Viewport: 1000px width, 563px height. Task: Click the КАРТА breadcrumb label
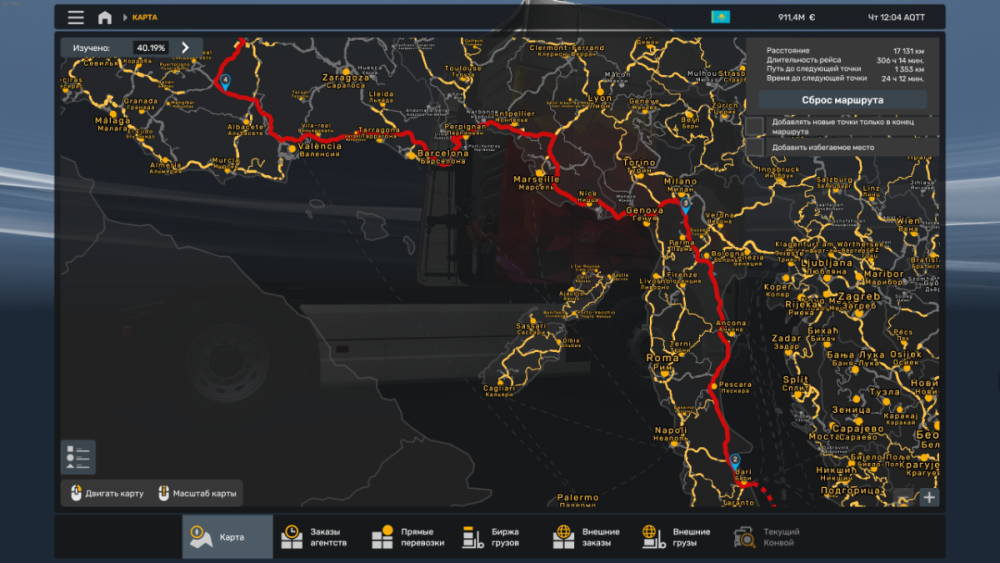pyautogui.click(x=145, y=17)
